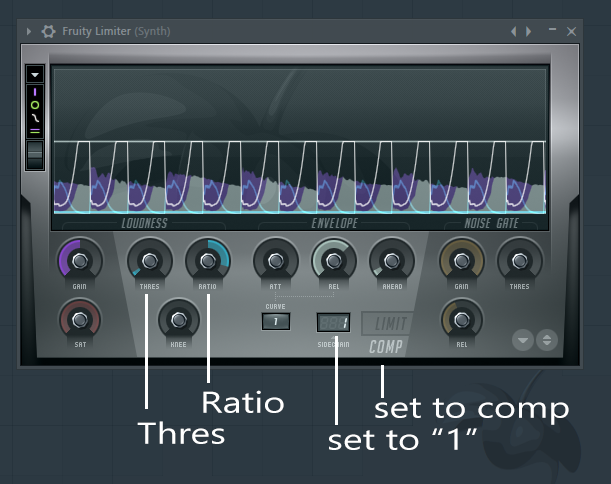Click the ENVELOPE section label

click(334, 223)
